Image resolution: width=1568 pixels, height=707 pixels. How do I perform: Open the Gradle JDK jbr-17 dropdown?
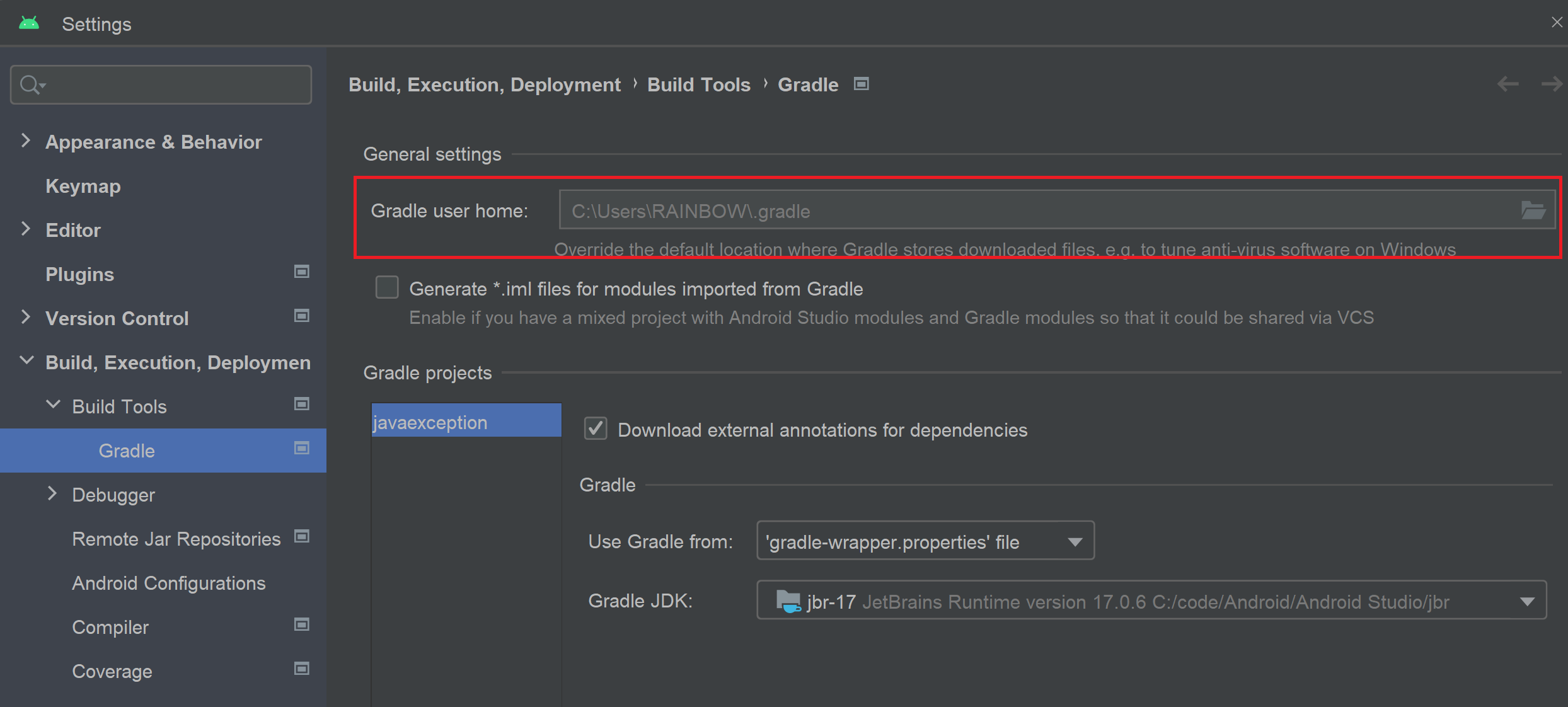tap(1151, 601)
